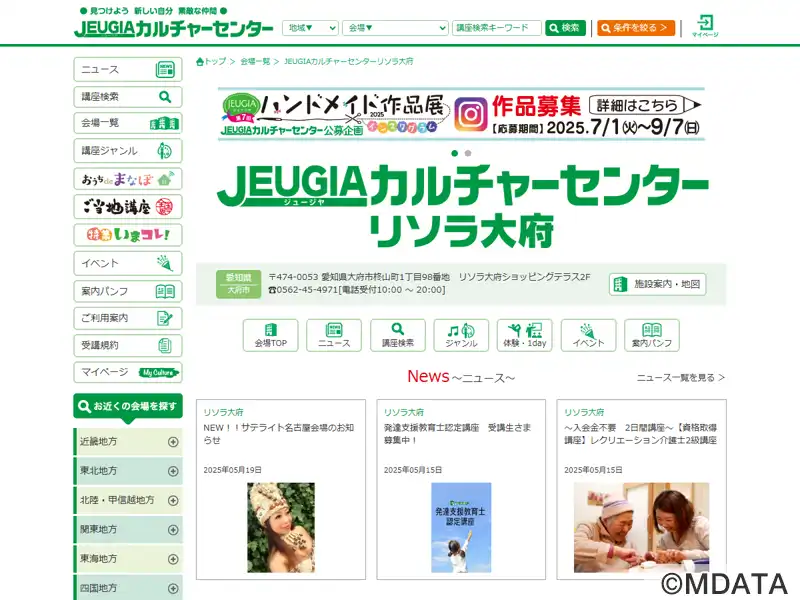Expand the 東北地方 region
800x600 pixels.
[x=128, y=471]
